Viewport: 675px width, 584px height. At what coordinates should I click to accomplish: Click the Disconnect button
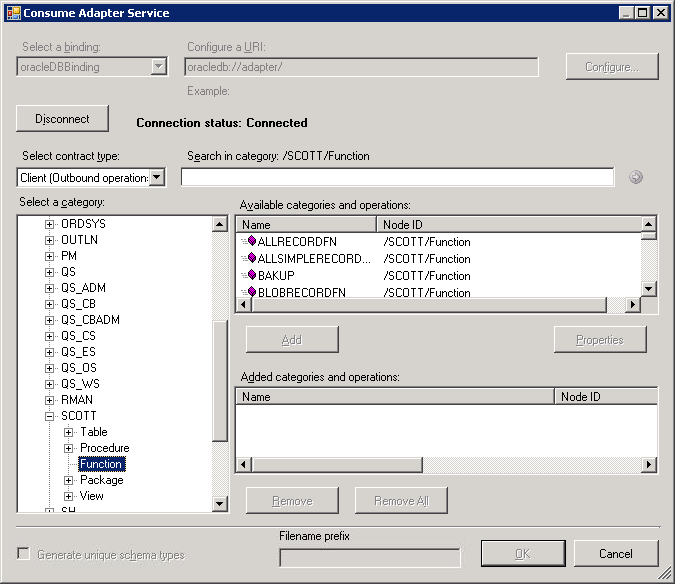pos(62,118)
